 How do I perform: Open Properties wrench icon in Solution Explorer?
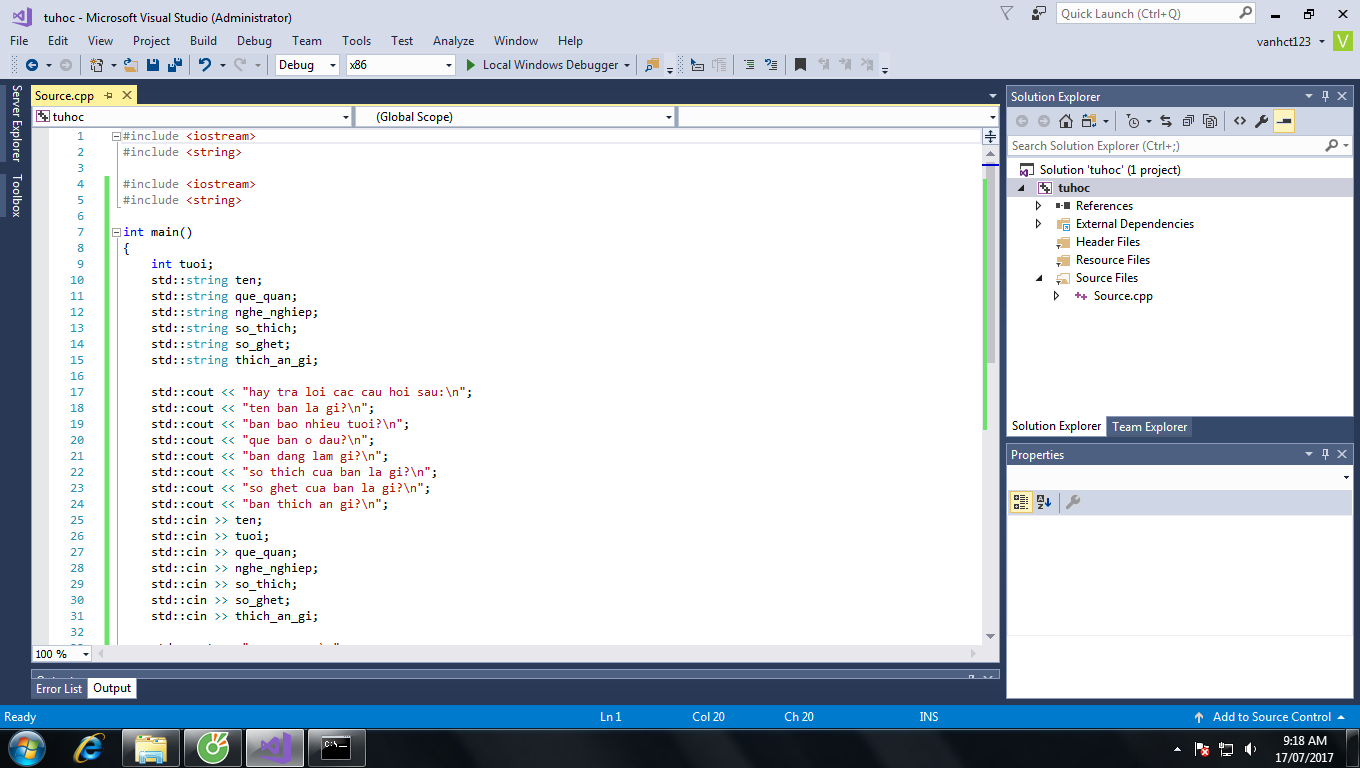point(1262,121)
